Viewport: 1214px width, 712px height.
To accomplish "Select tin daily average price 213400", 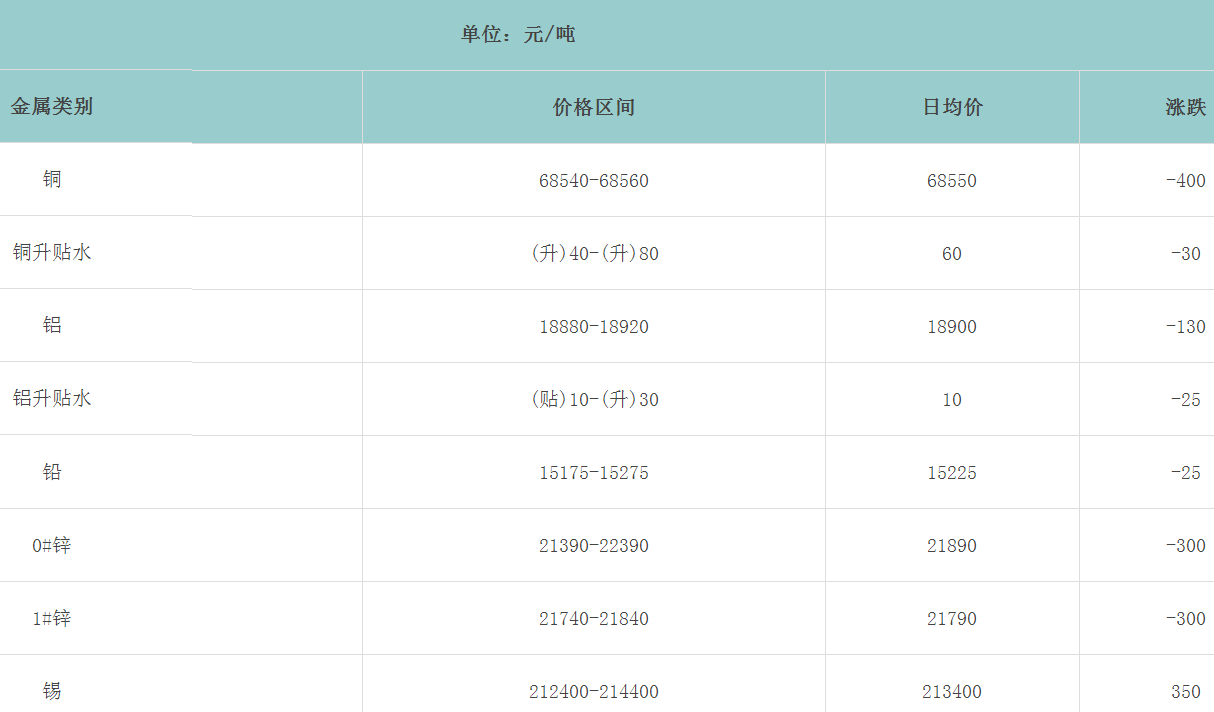I will (x=951, y=692).
